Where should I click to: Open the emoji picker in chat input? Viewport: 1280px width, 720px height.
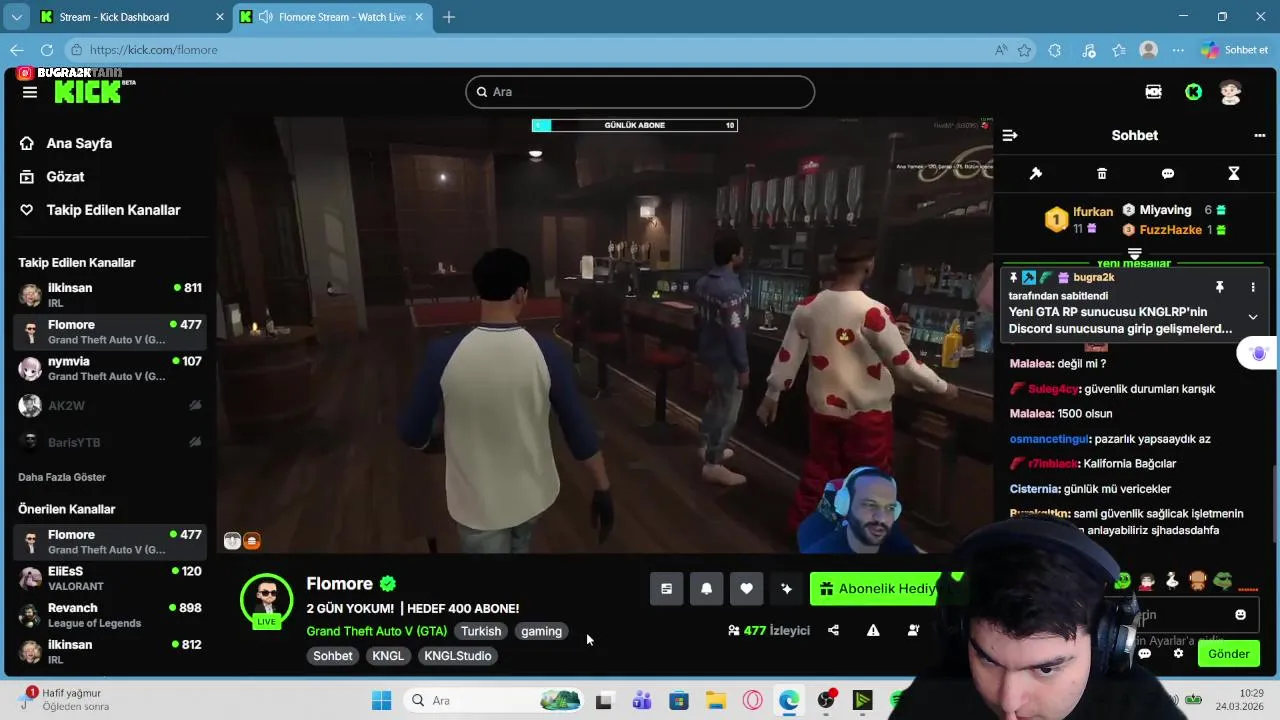click(1241, 615)
